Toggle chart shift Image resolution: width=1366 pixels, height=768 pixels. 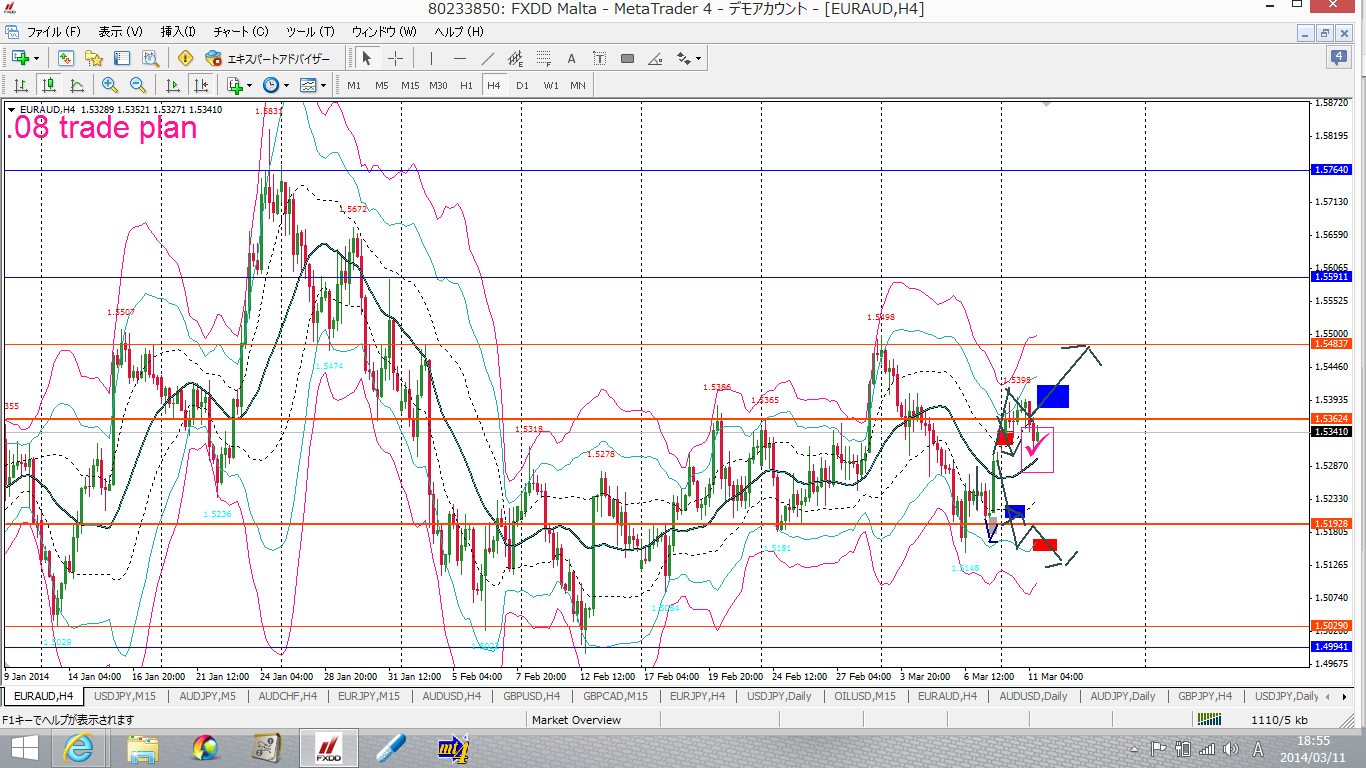tap(201, 85)
